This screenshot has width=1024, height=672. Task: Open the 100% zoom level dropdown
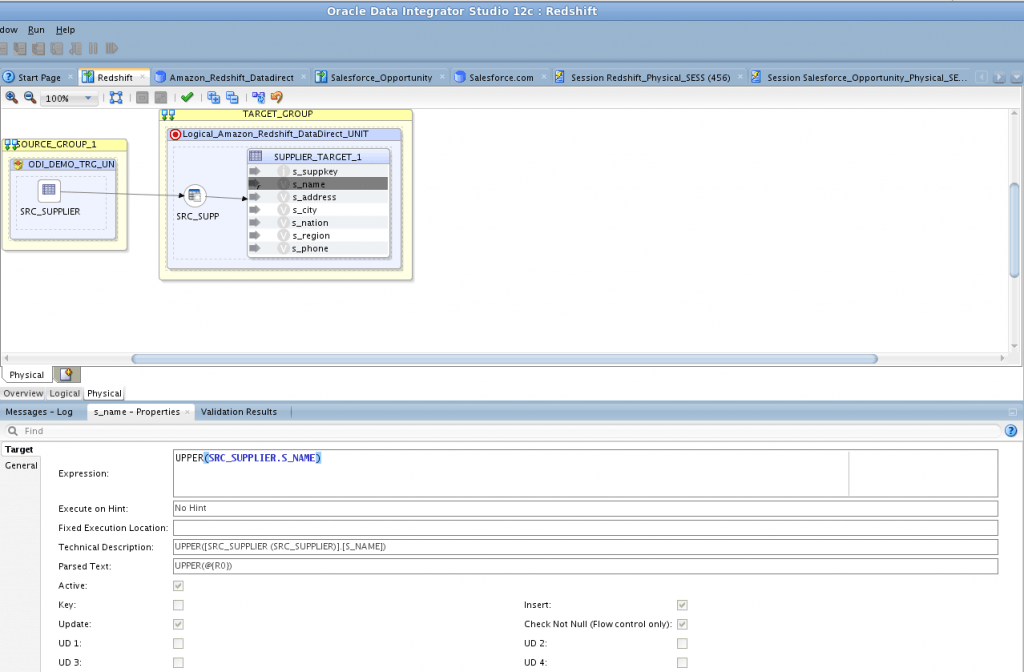(x=89, y=99)
